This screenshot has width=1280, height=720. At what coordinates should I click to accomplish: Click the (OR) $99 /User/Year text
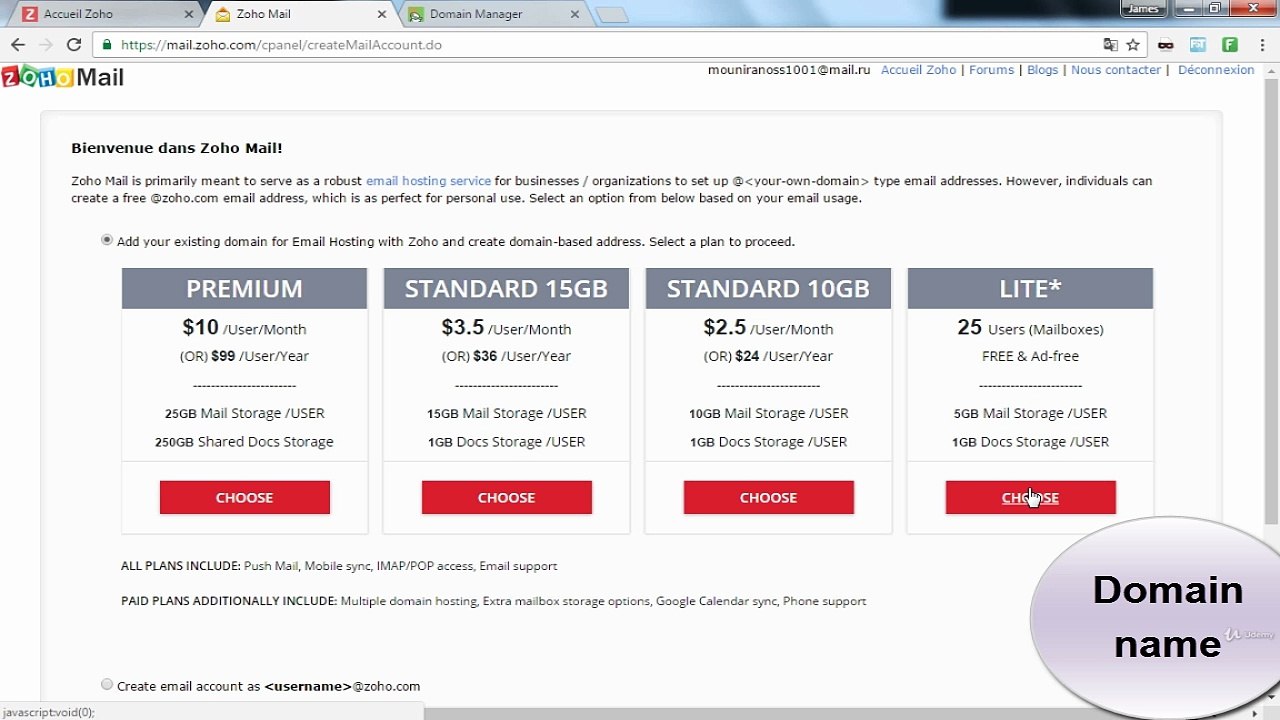tap(245, 356)
